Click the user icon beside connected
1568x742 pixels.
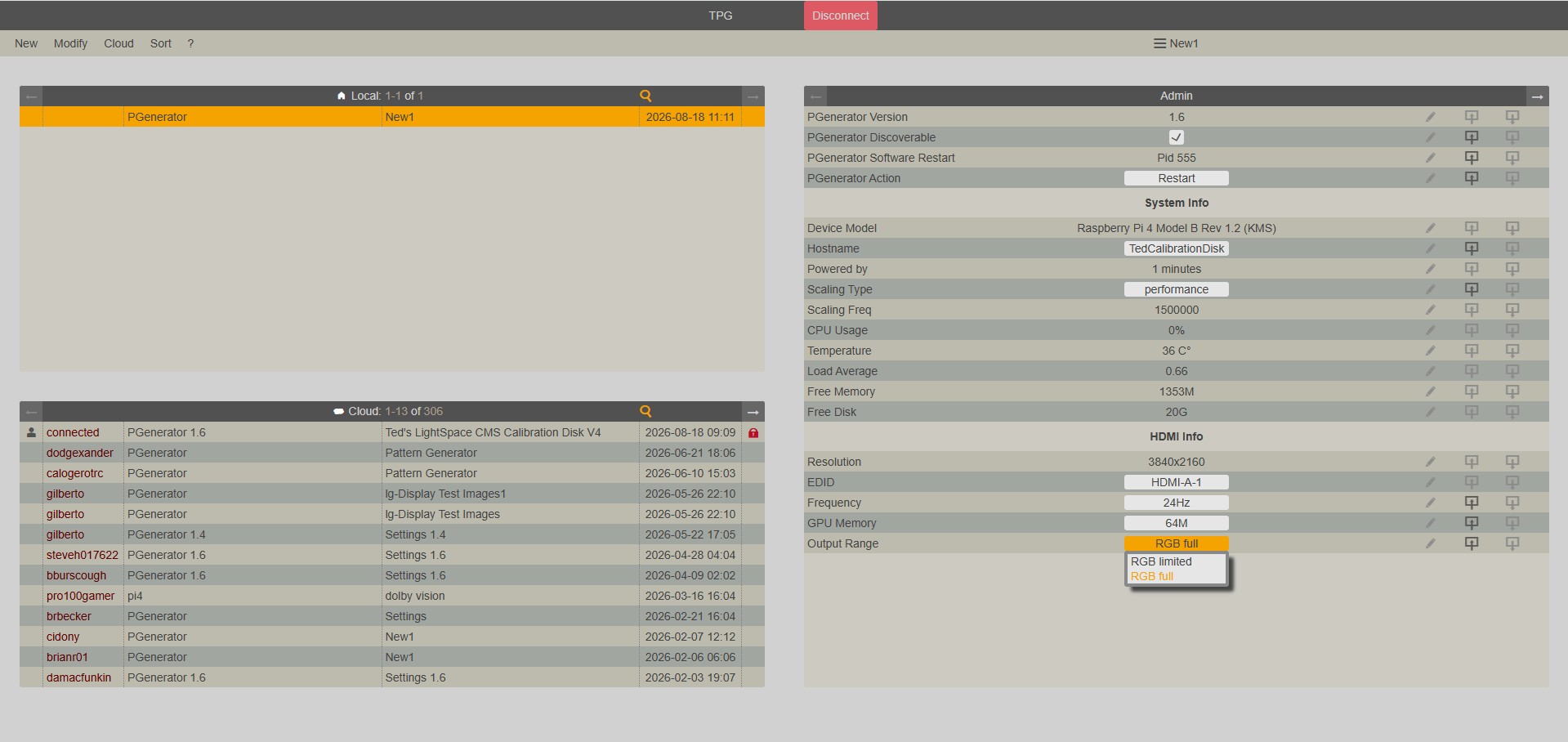(x=31, y=432)
